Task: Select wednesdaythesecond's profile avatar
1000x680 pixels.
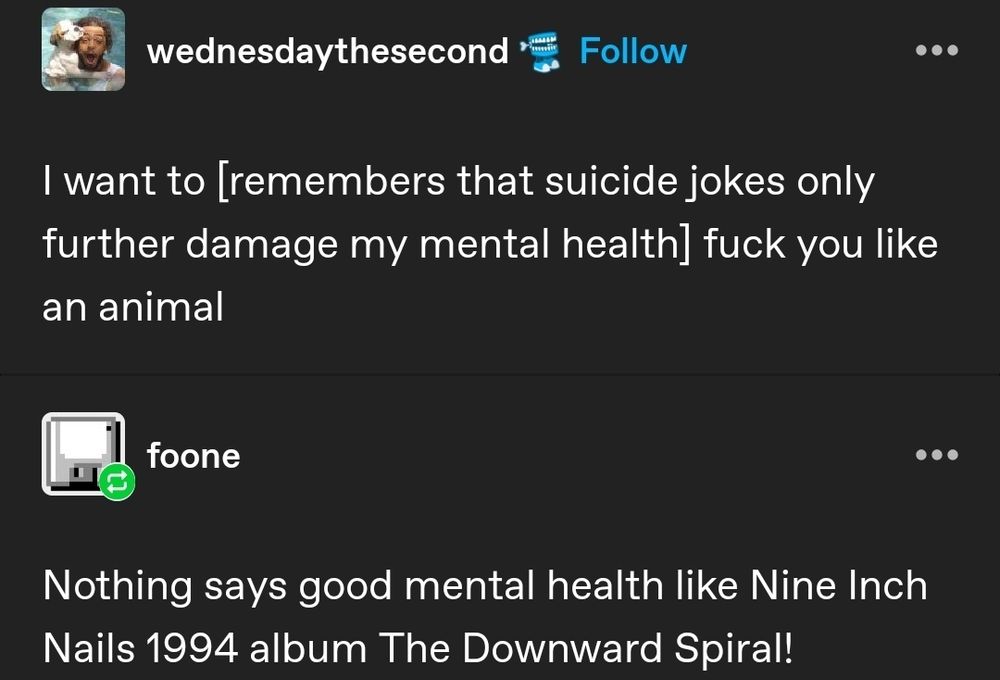Action: (84, 52)
